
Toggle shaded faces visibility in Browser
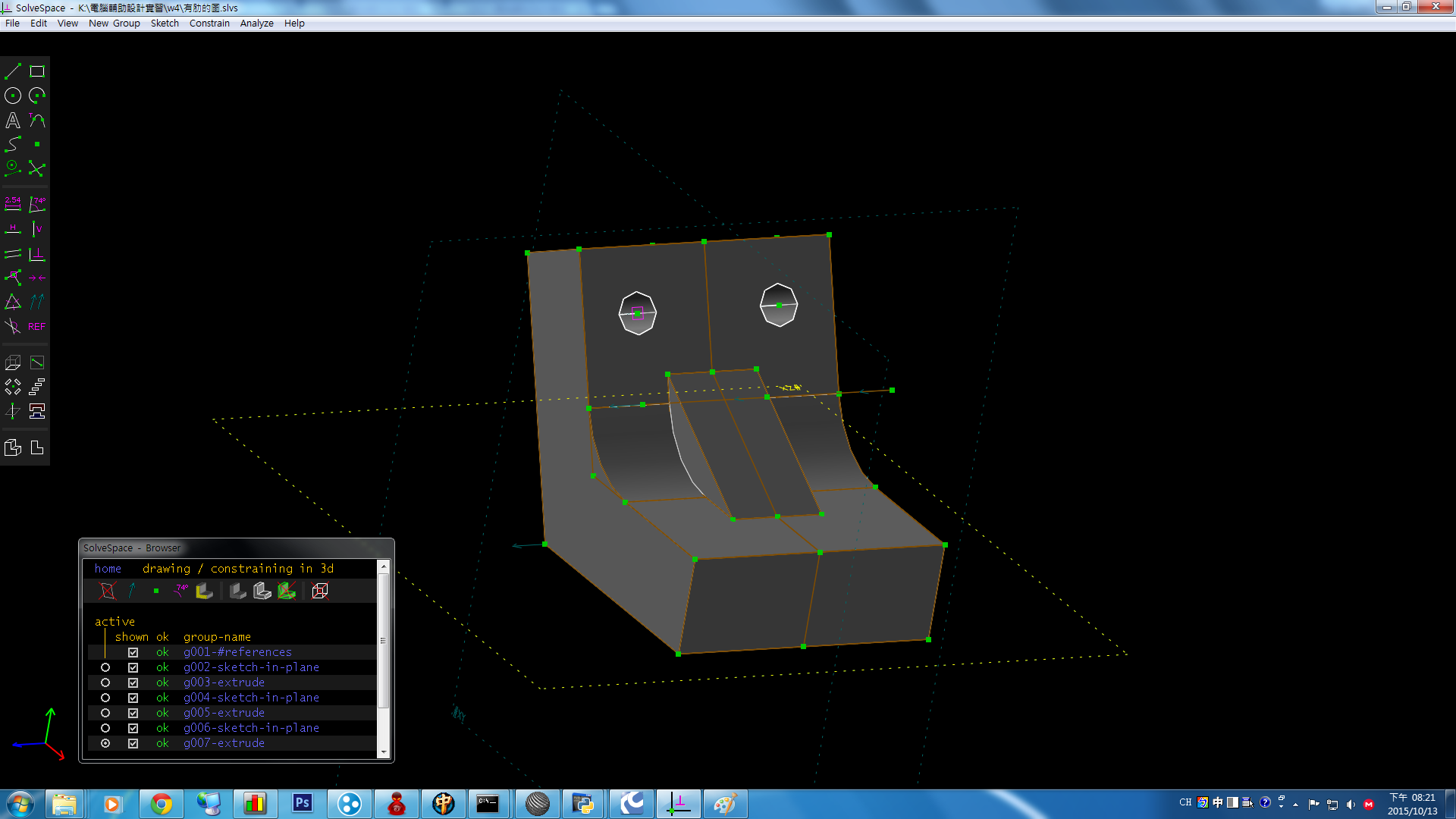point(205,591)
